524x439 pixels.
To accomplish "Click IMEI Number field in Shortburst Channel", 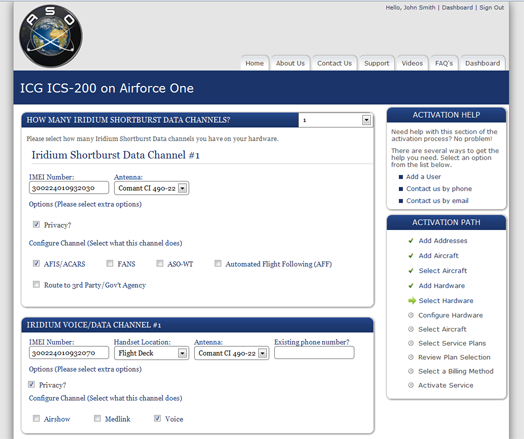I will coord(69,188).
